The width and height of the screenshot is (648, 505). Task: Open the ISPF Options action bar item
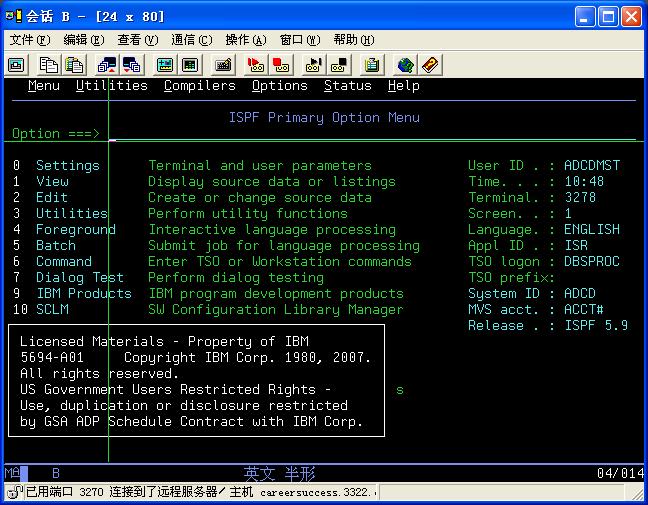[280, 86]
